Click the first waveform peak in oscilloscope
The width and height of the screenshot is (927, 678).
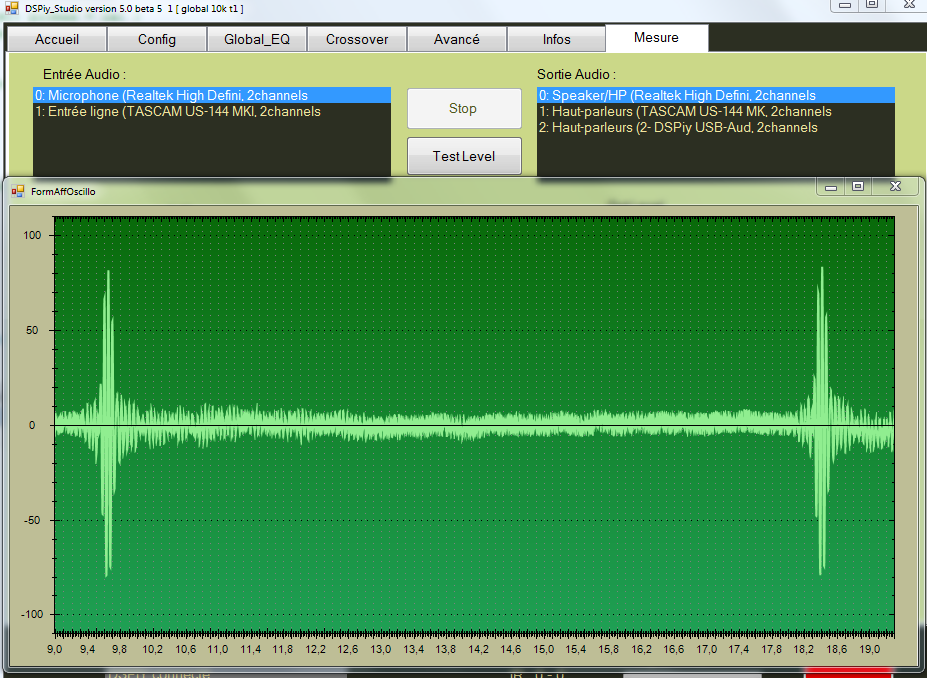108,273
